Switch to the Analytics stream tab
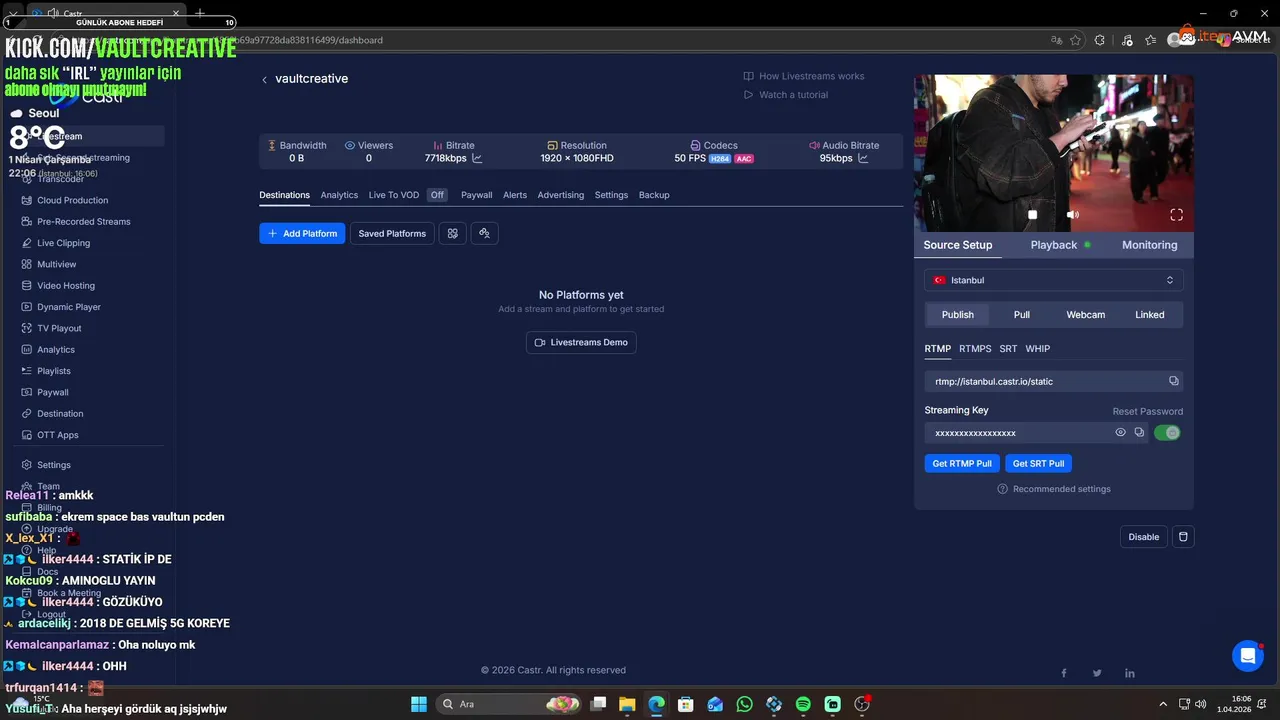 click(x=339, y=195)
